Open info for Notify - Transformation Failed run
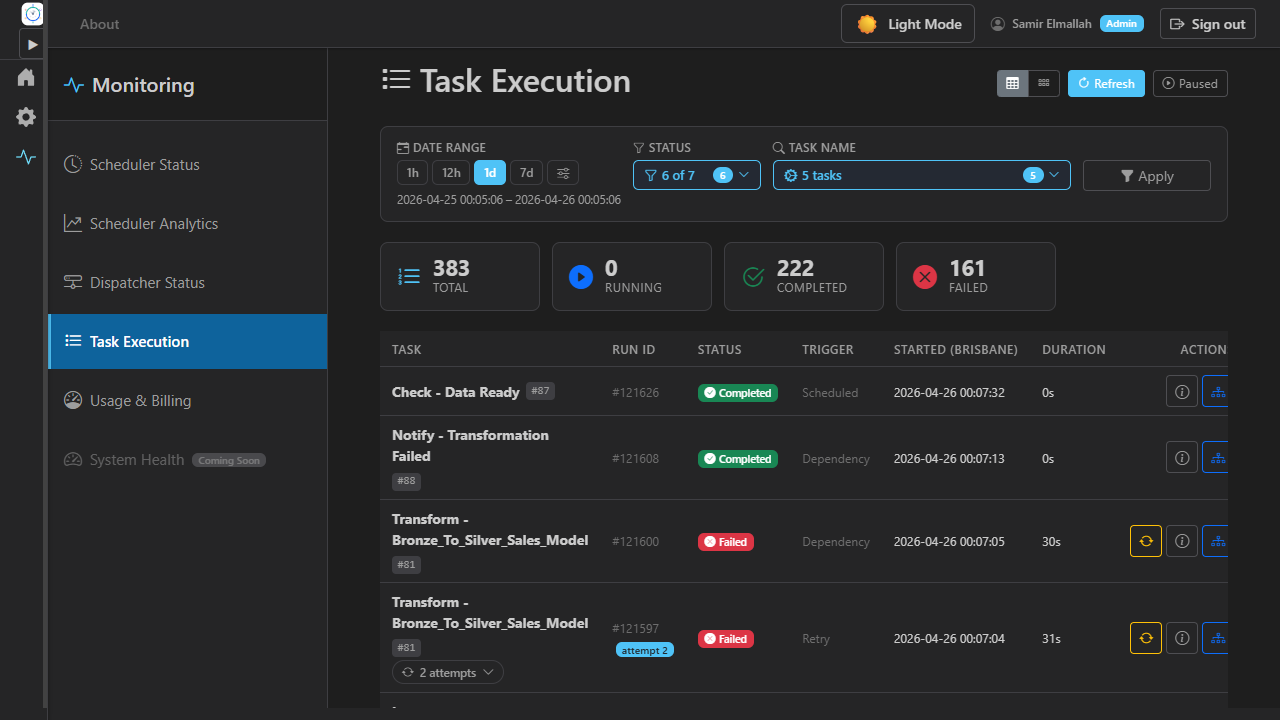The height and width of the screenshot is (720, 1280). 1182,457
